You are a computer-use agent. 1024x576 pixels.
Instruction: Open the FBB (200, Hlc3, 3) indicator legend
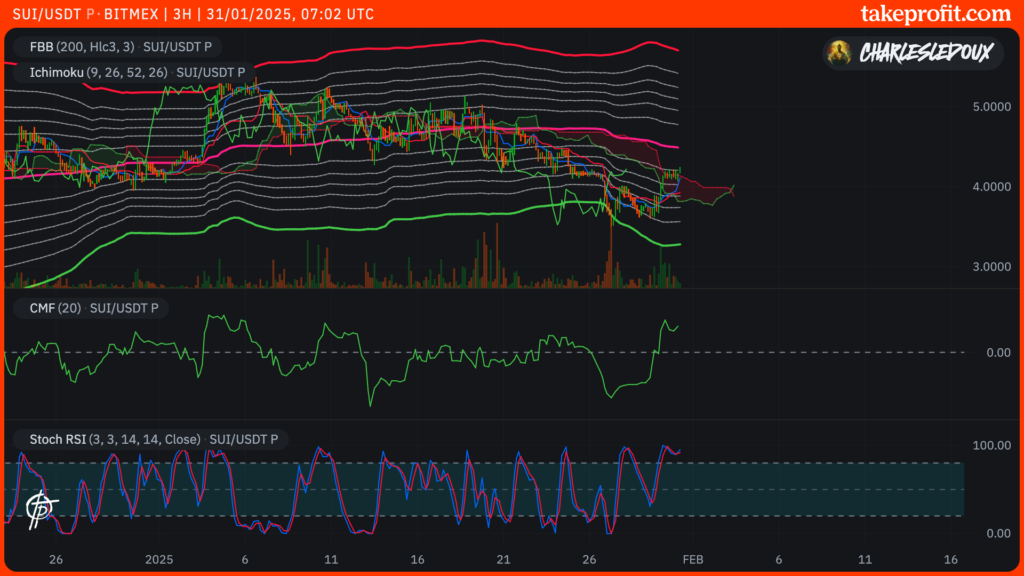[83, 47]
